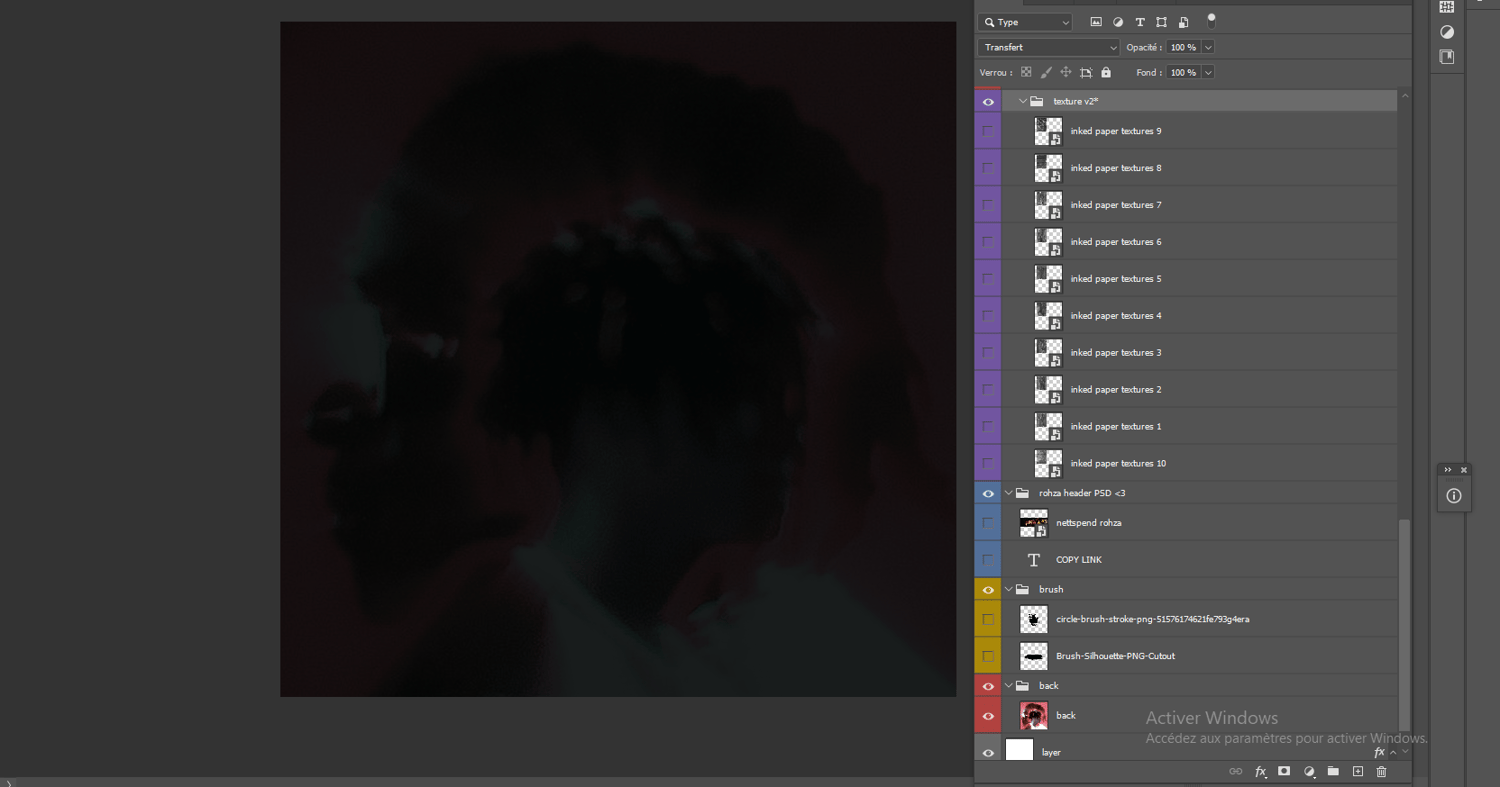This screenshot has height=787, width=1500.
Task: Show the nettspend rohza layer
Action: [x=988, y=522]
